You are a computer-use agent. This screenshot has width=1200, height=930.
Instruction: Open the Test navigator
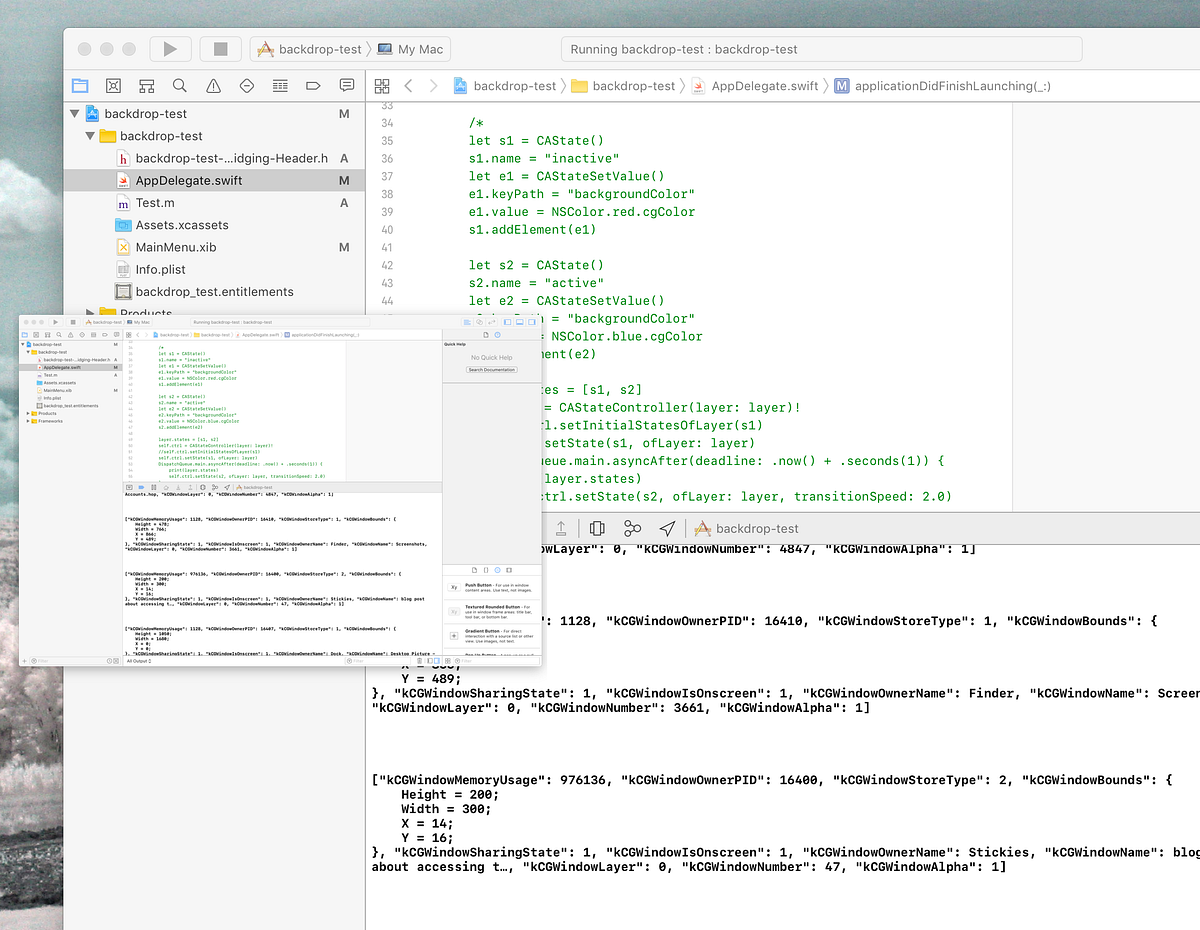pyautogui.click(x=246, y=86)
